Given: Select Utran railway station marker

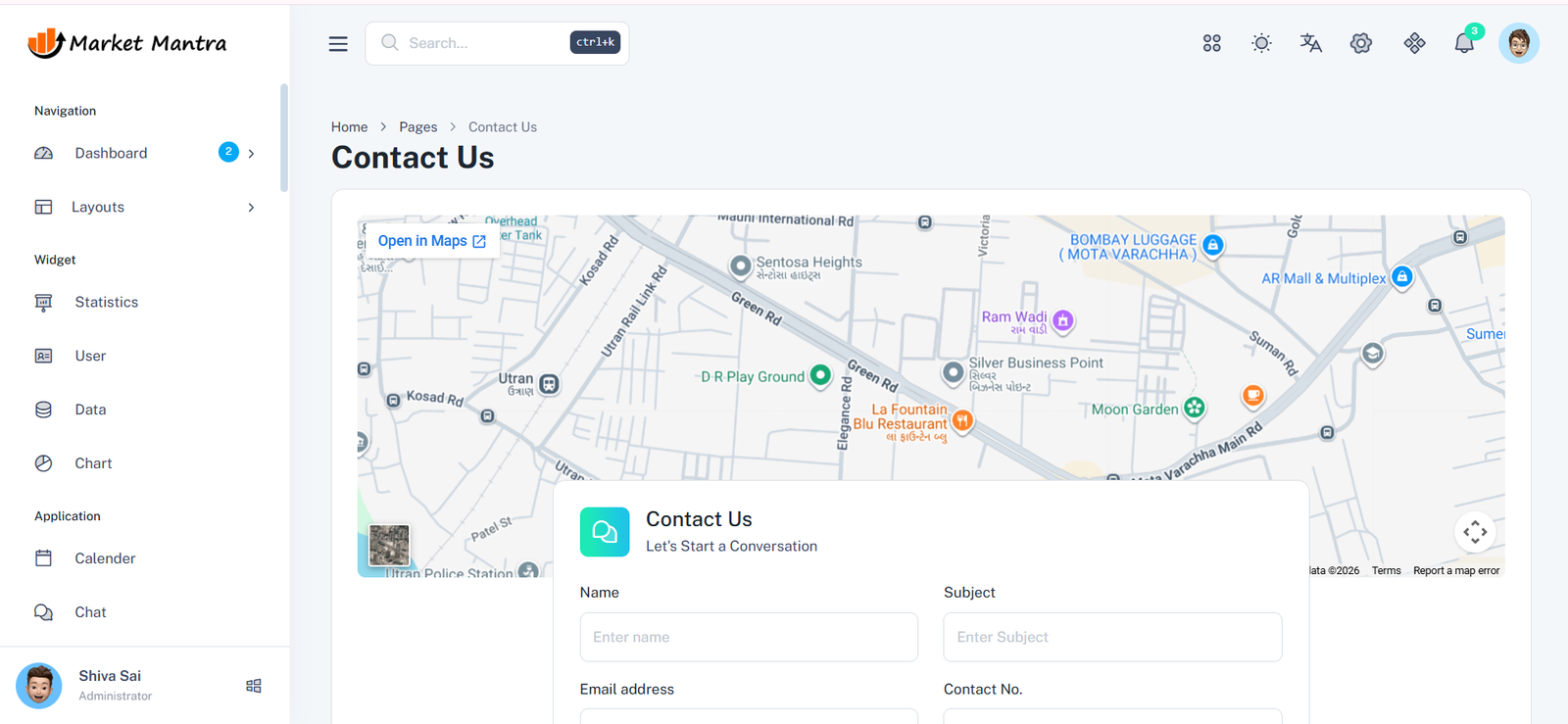Looking at the screenshot, I should [x=550, y=384].
